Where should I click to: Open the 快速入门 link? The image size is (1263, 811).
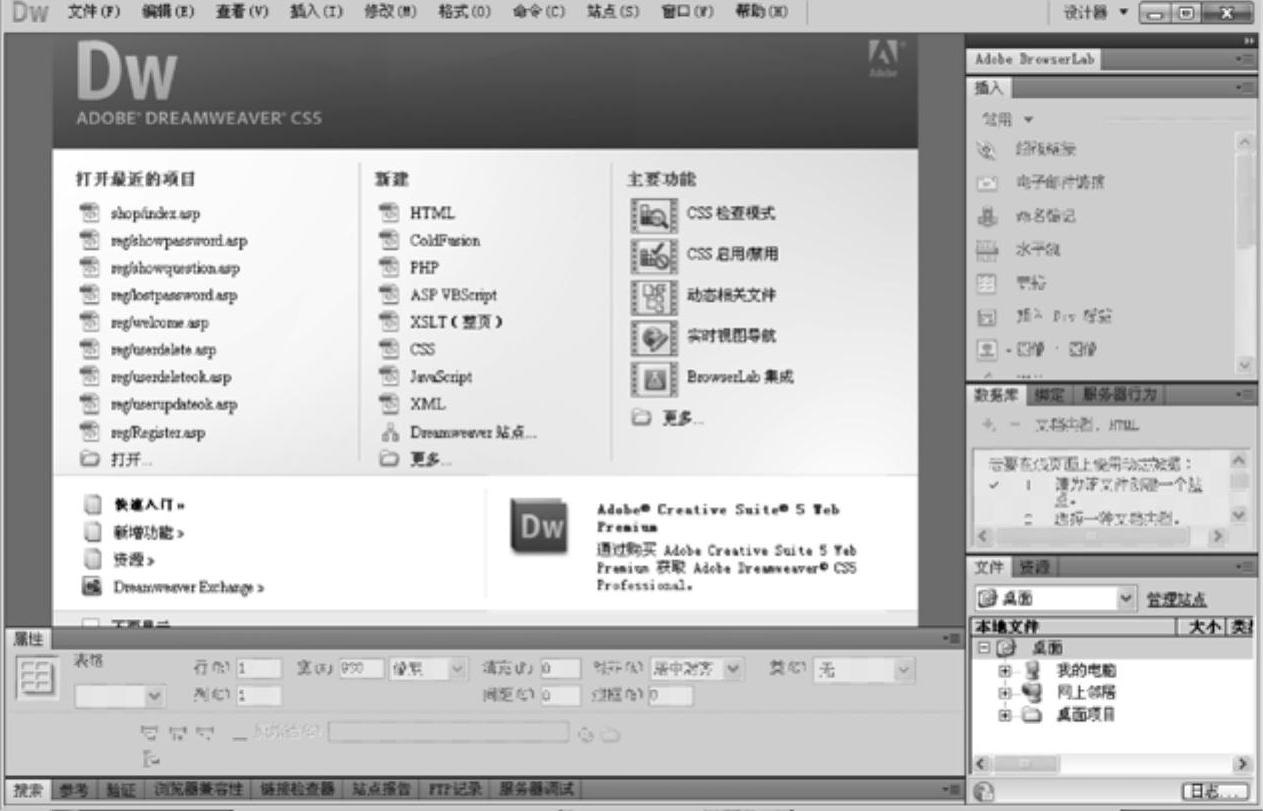[x=148, y=506]
